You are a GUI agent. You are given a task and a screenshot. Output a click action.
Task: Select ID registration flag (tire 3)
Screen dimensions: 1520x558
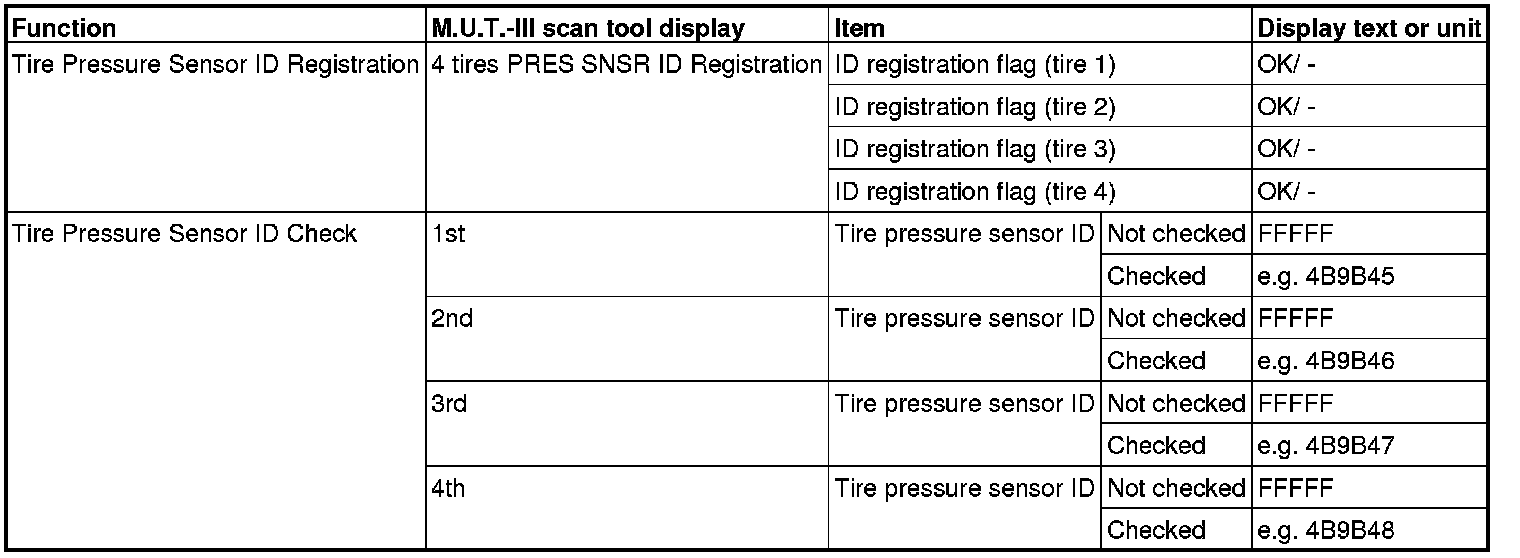(974, 150)
